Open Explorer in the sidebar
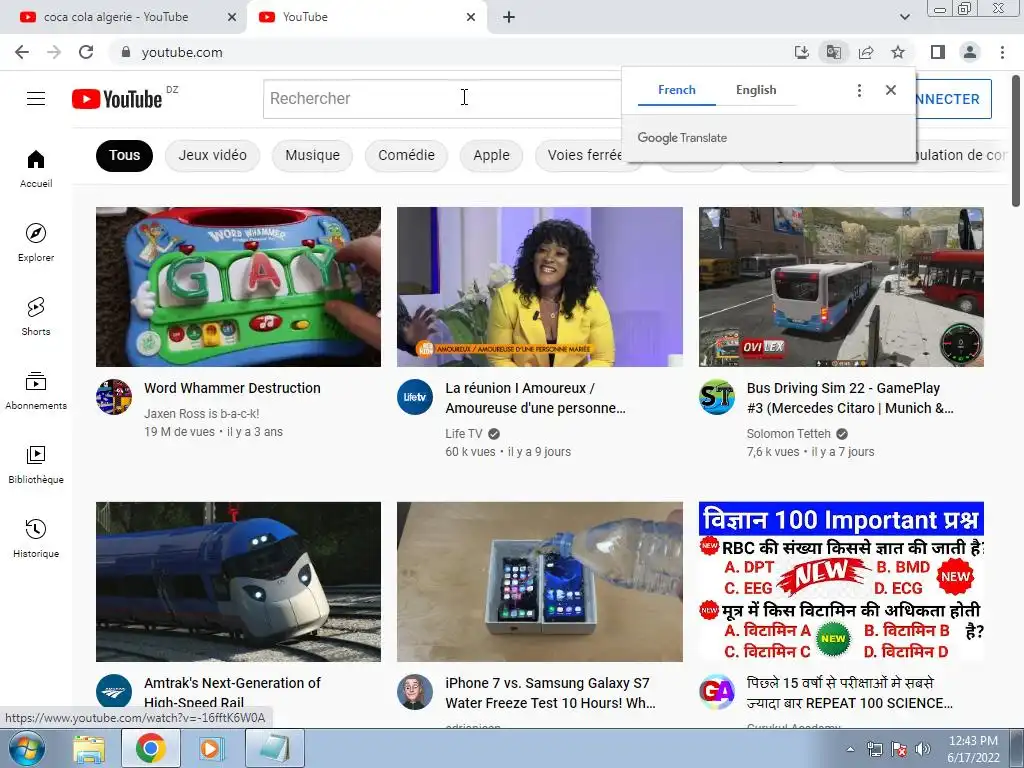This screenshot has width=1024, height=768. (x=36, y=243)
